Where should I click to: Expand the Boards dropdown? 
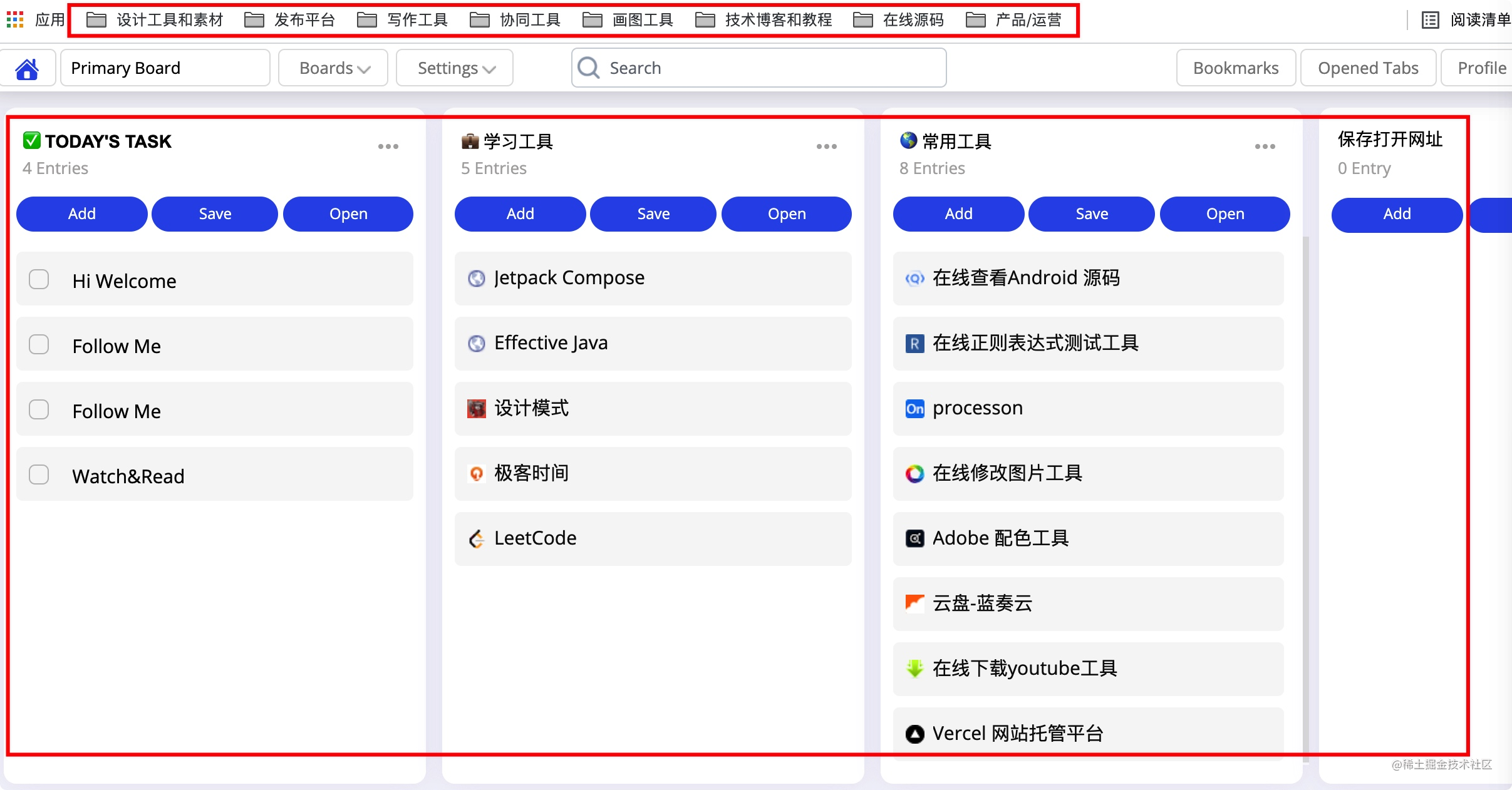coord(334,68)
